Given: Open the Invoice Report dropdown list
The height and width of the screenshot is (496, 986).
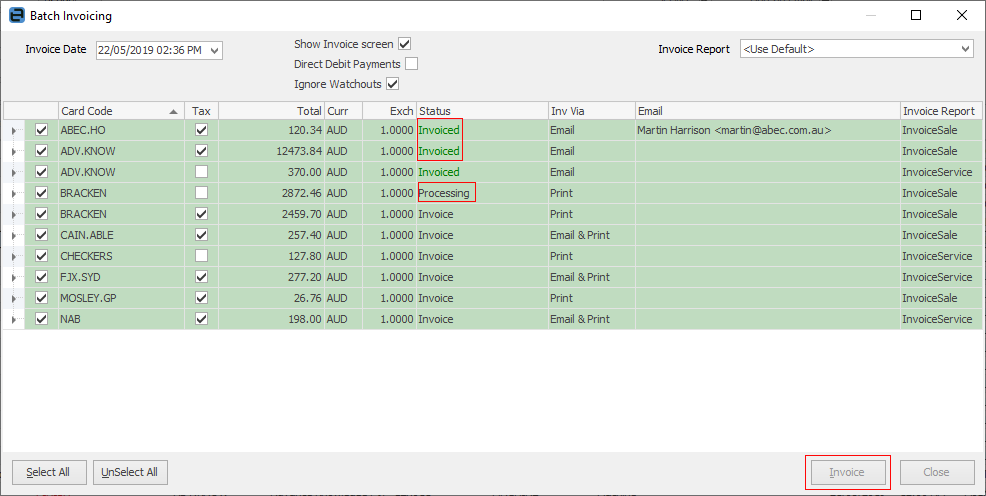Looking at the screenshot, I should tap(965, 49).
